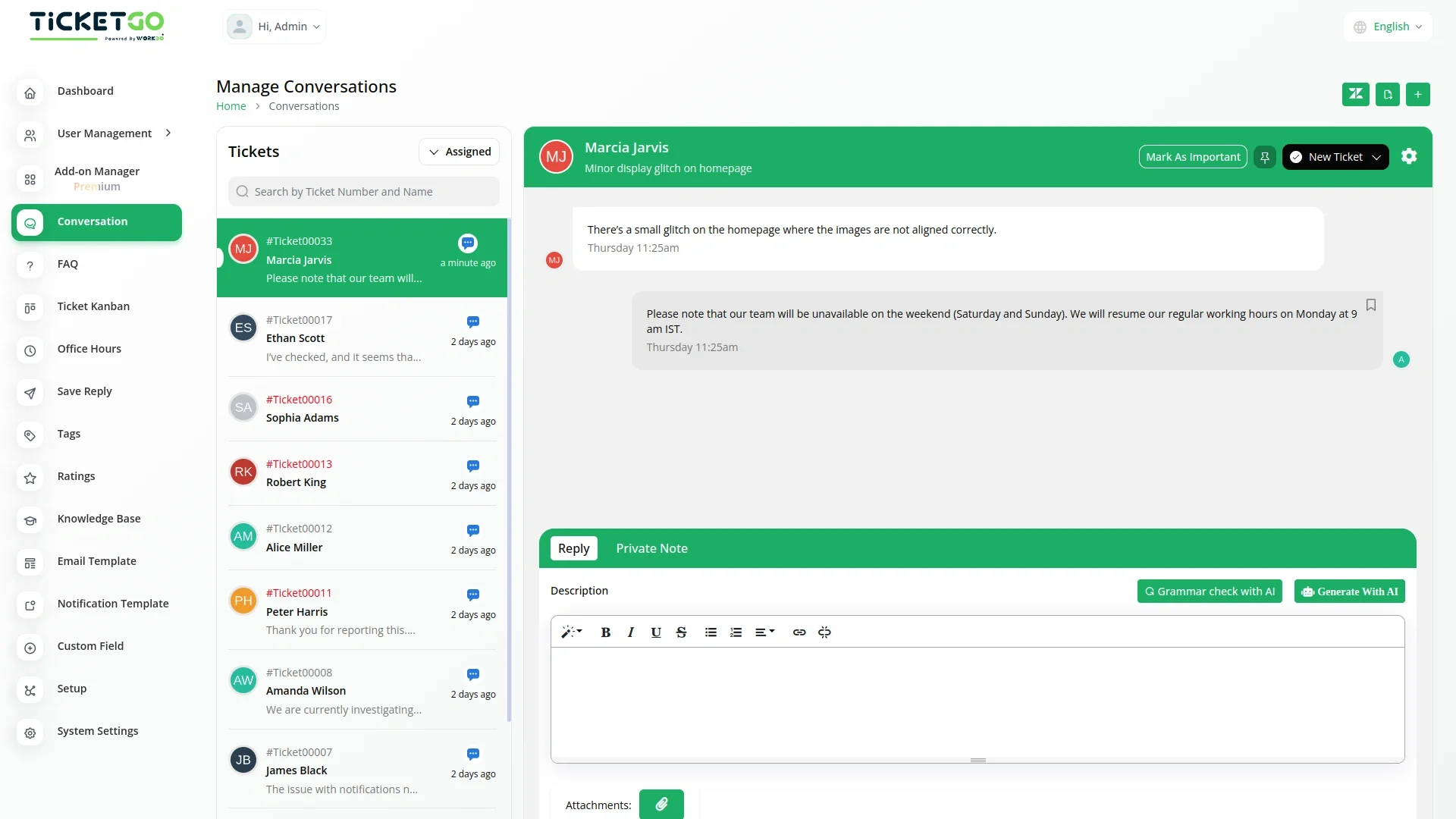Viewport: 1456px width, 819px height.
Task: Toggle strikethrough formatting
Action: coord(681,632)
